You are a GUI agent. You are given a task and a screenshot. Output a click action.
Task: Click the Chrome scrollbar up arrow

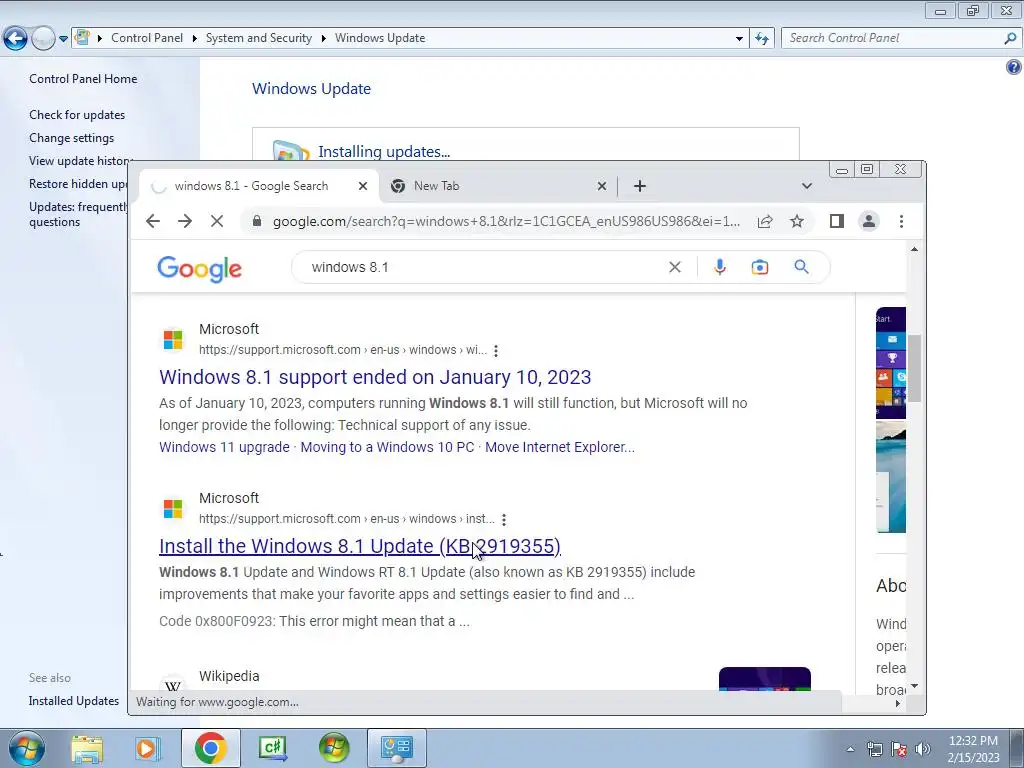coord(914,249)
